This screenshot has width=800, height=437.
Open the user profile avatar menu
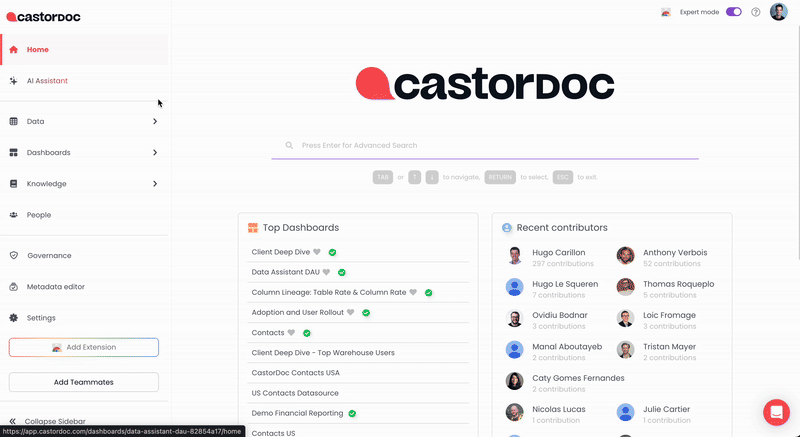coord(779,12)
